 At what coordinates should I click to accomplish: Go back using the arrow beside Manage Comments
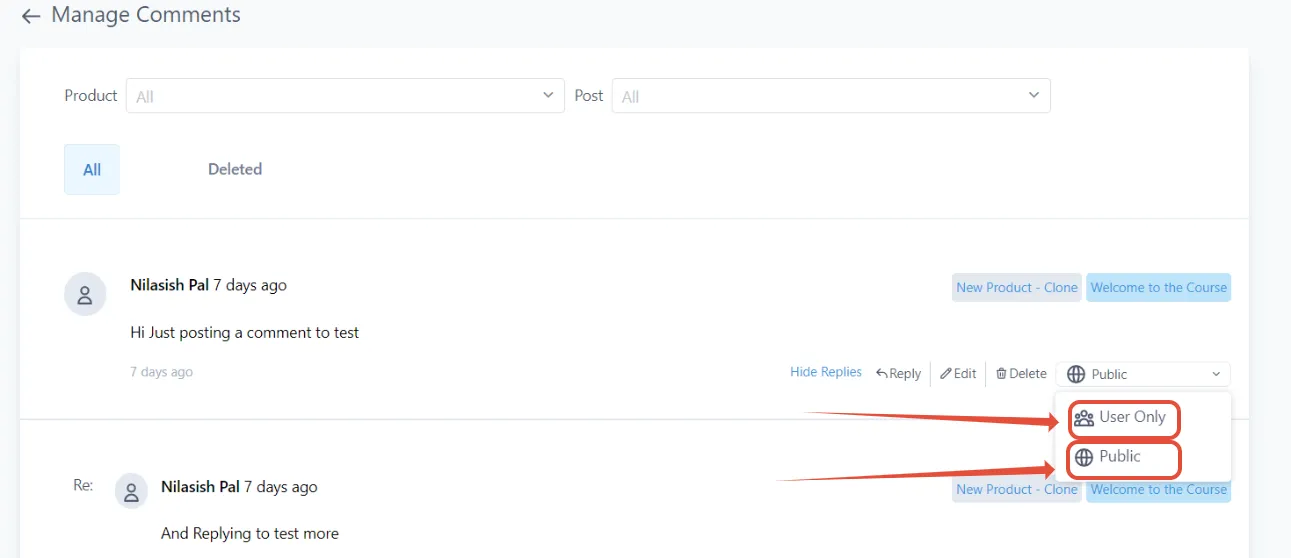[x=31, y=16]
